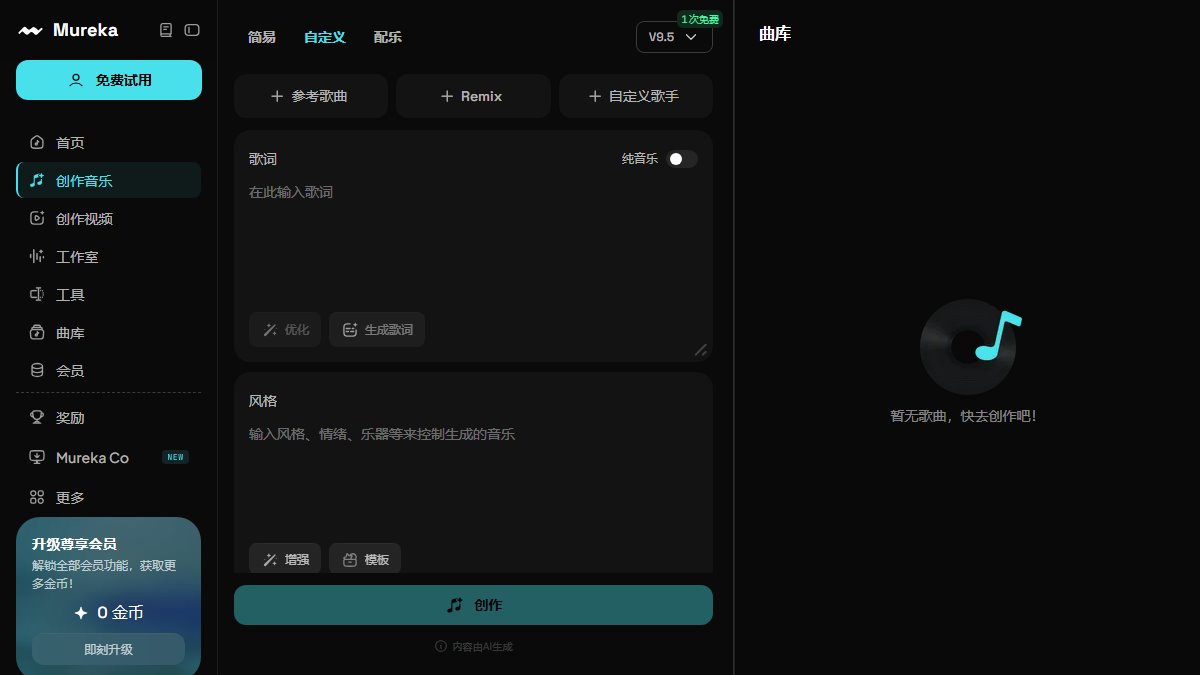This screenshot has height=675, width=1200.
Task: Click the 1次免费 badge
Action: click(699, 19)
